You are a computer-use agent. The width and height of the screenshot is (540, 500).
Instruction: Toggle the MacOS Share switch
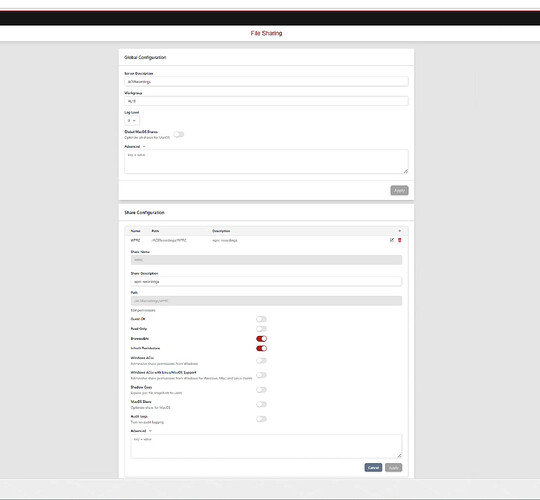pyautogui.click(x=261, y=404)
